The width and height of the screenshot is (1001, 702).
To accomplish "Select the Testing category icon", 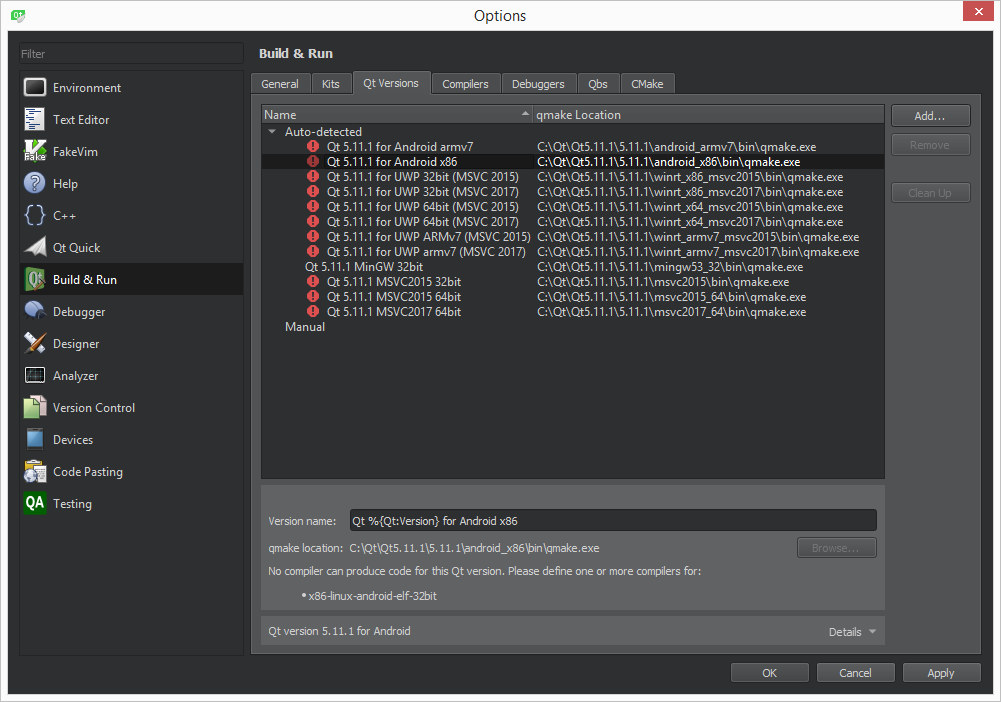I will 36,504.
